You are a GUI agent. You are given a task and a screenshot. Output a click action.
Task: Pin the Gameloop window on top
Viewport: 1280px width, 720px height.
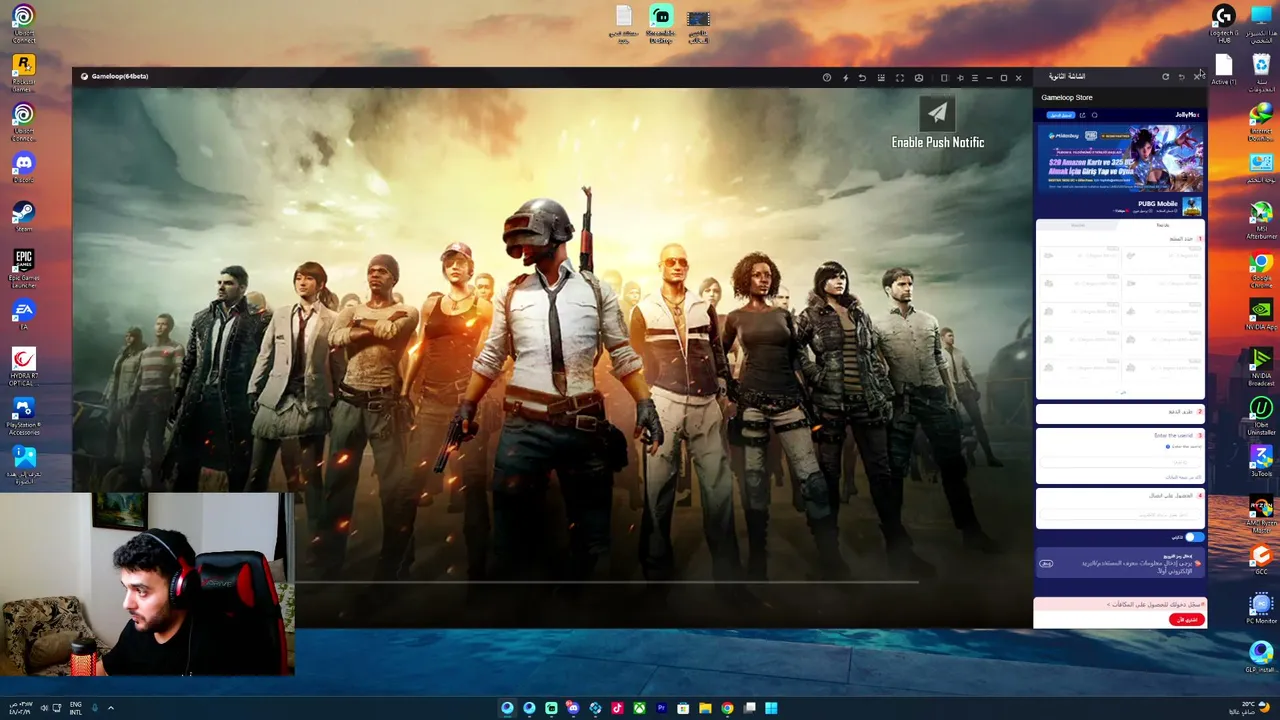(960, 77)
